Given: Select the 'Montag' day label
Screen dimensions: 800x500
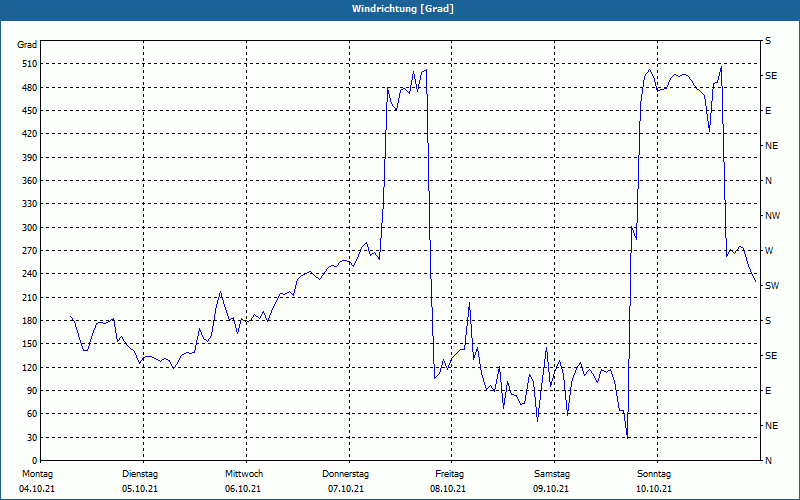Looking at the screenshot, I should click(x=38, y=474).
